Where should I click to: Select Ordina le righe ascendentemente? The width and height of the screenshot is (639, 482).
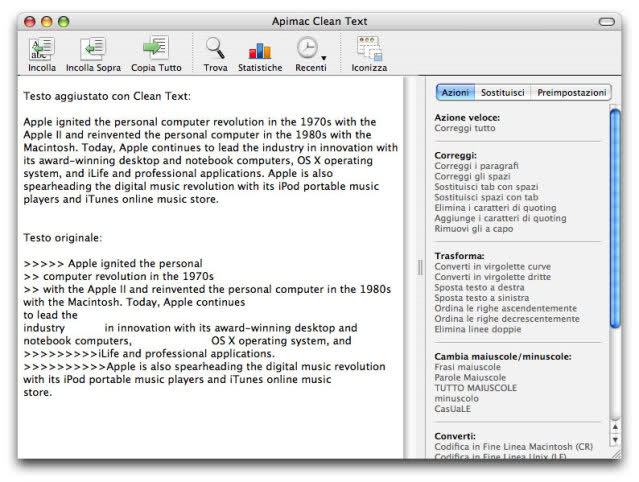tap(506, 308)
